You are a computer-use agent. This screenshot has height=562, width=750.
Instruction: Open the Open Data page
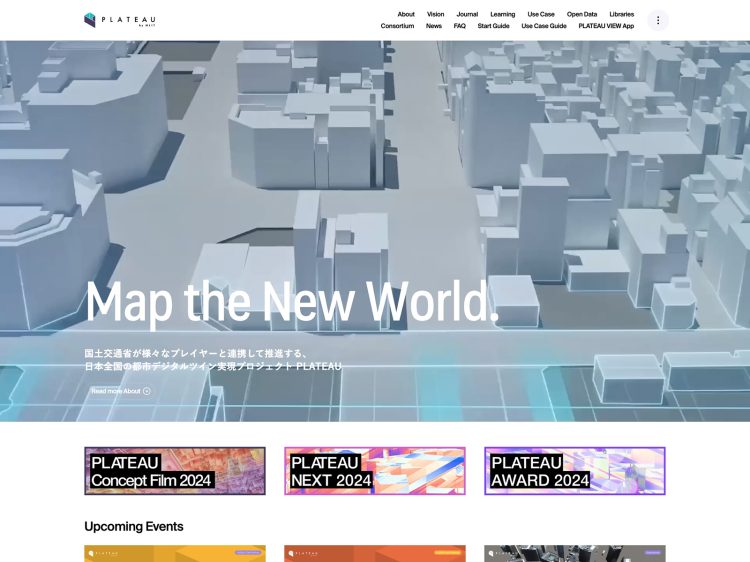[x=582, y=14]
